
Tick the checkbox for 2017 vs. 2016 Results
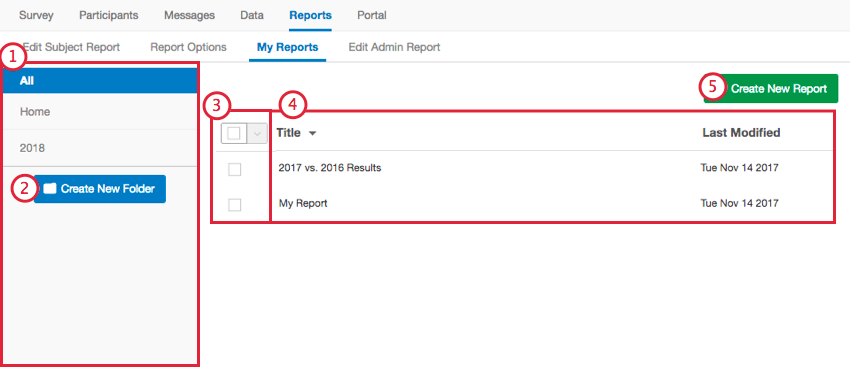pos(234,170)
